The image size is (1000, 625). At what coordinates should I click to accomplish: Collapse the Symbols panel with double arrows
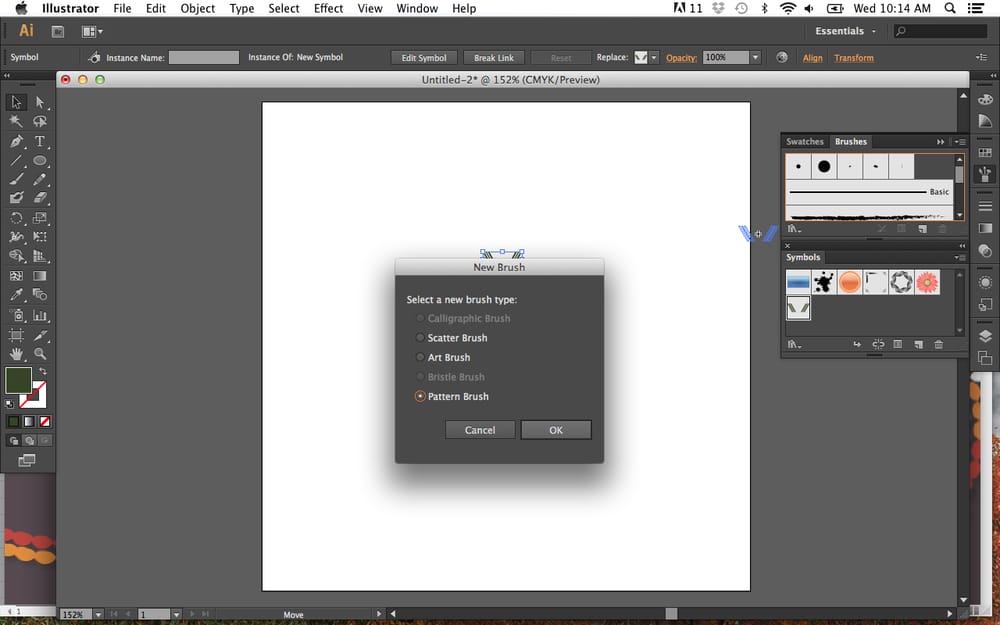pos(962,246)
